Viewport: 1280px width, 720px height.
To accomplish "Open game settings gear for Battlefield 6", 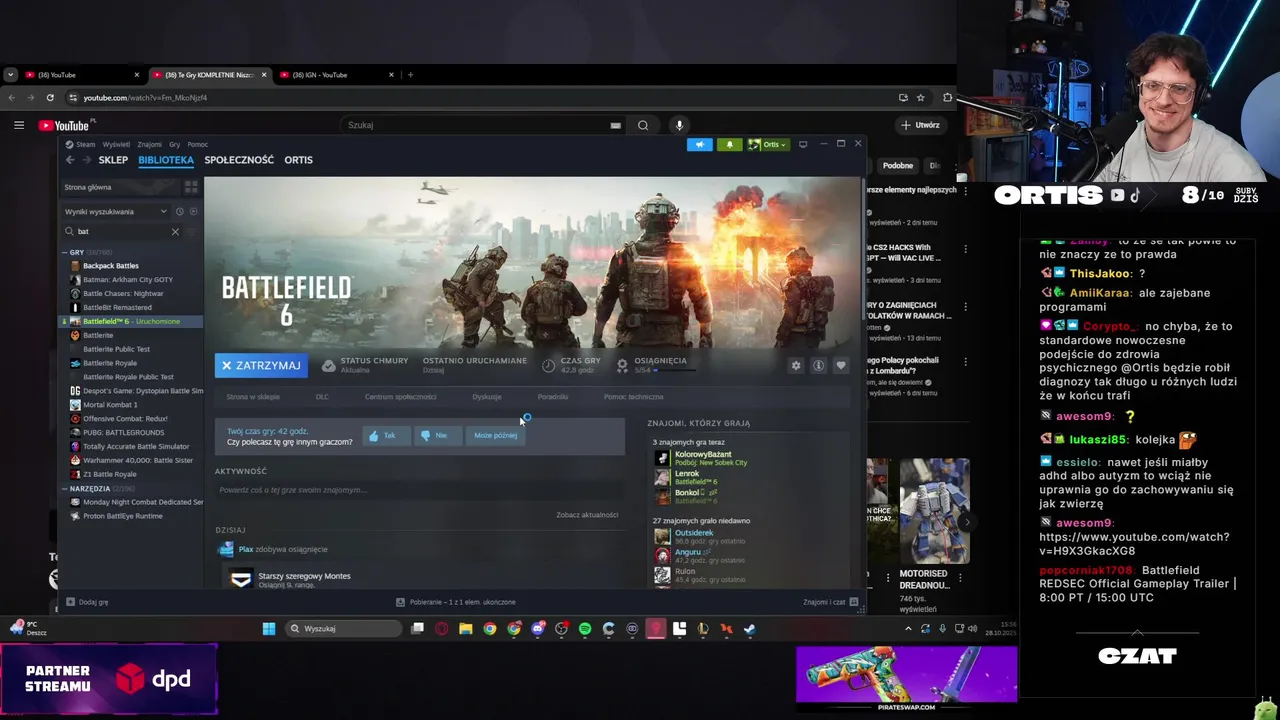I will tap(796, 365).
